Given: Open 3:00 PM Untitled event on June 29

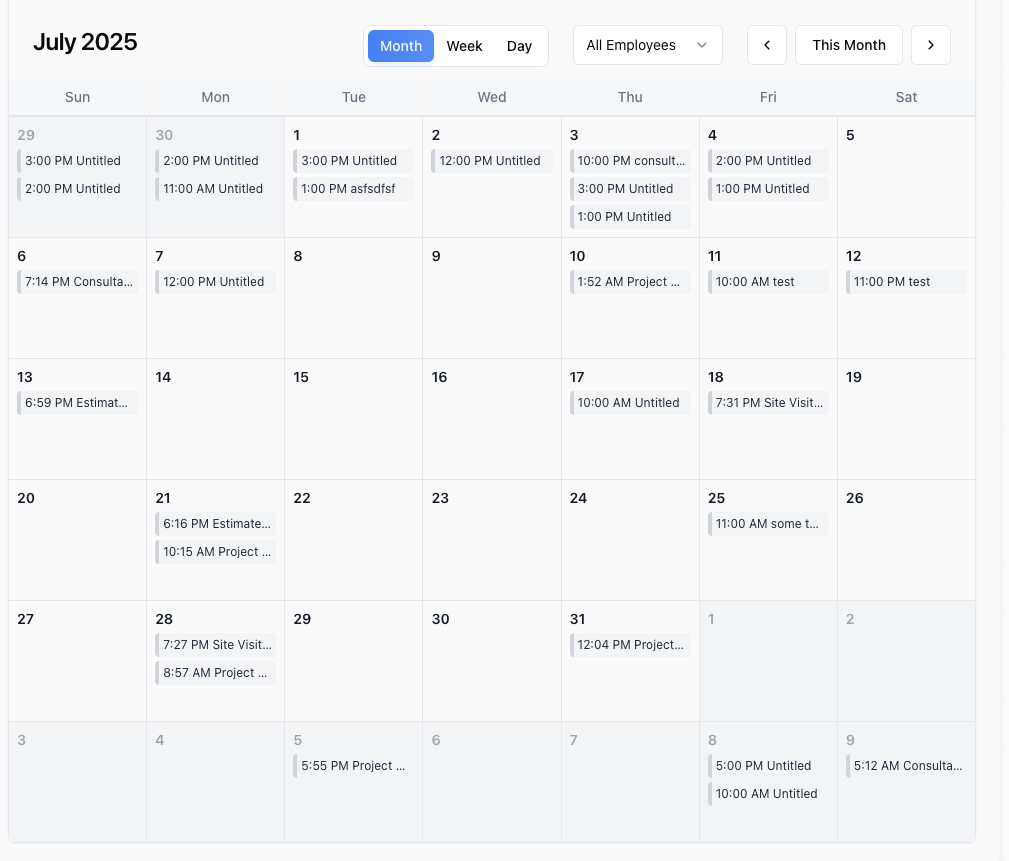Looking at the screenshot, I should click(77, 161).
